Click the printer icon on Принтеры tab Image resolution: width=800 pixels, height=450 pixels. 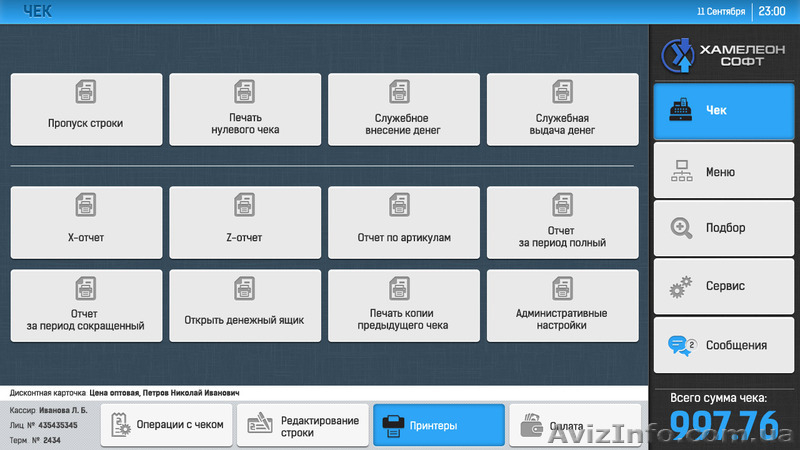(394, 425)
